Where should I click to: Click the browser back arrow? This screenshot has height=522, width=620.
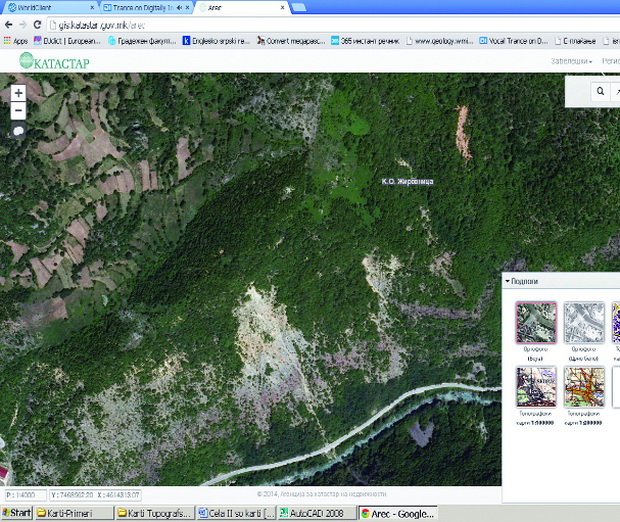pos(8,25)
